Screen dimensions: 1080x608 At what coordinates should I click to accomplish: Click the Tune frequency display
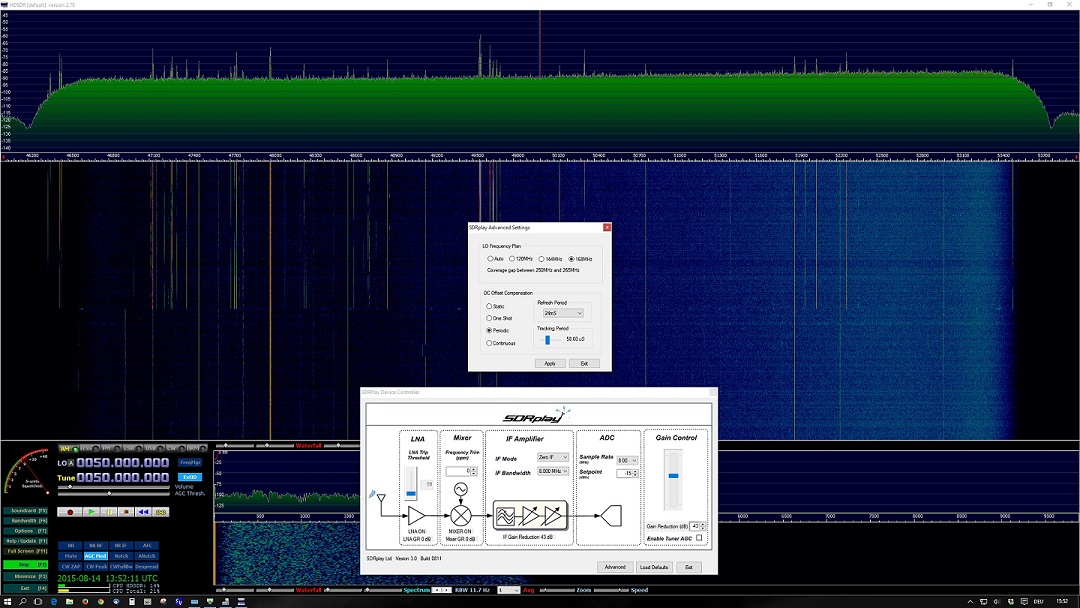point(123,477)
